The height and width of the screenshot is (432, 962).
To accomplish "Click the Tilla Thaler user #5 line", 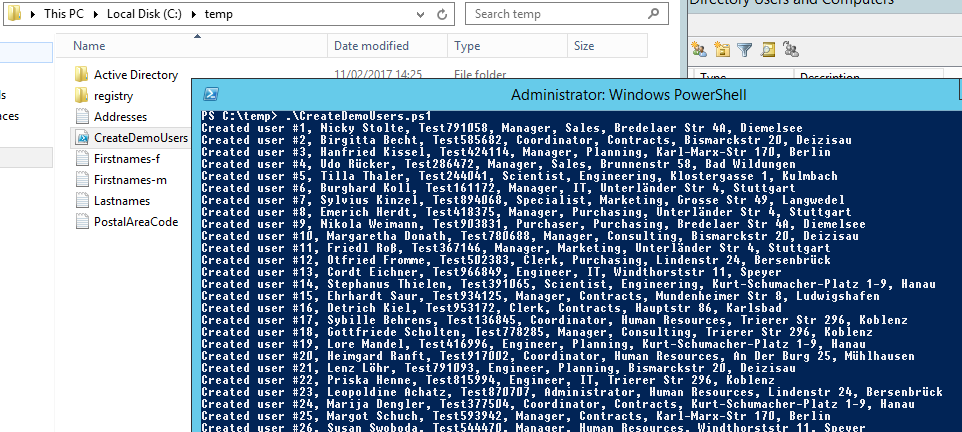I will [x=519, y=176].
